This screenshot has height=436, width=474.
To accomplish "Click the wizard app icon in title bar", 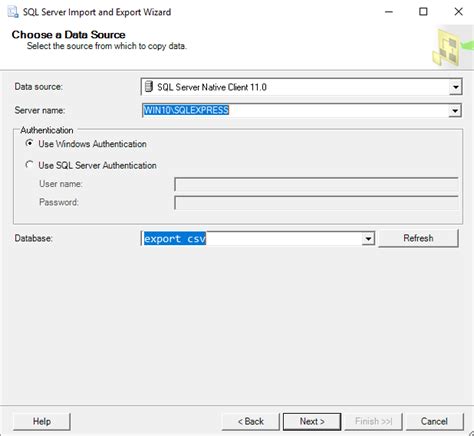I will point(13,12).
